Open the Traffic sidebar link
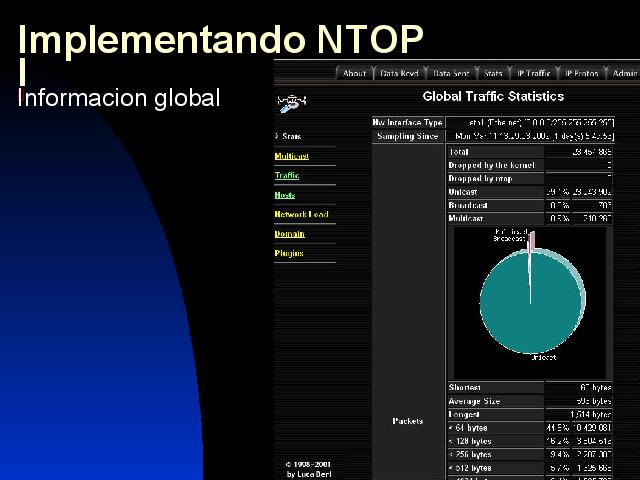 tap(287, 175)
